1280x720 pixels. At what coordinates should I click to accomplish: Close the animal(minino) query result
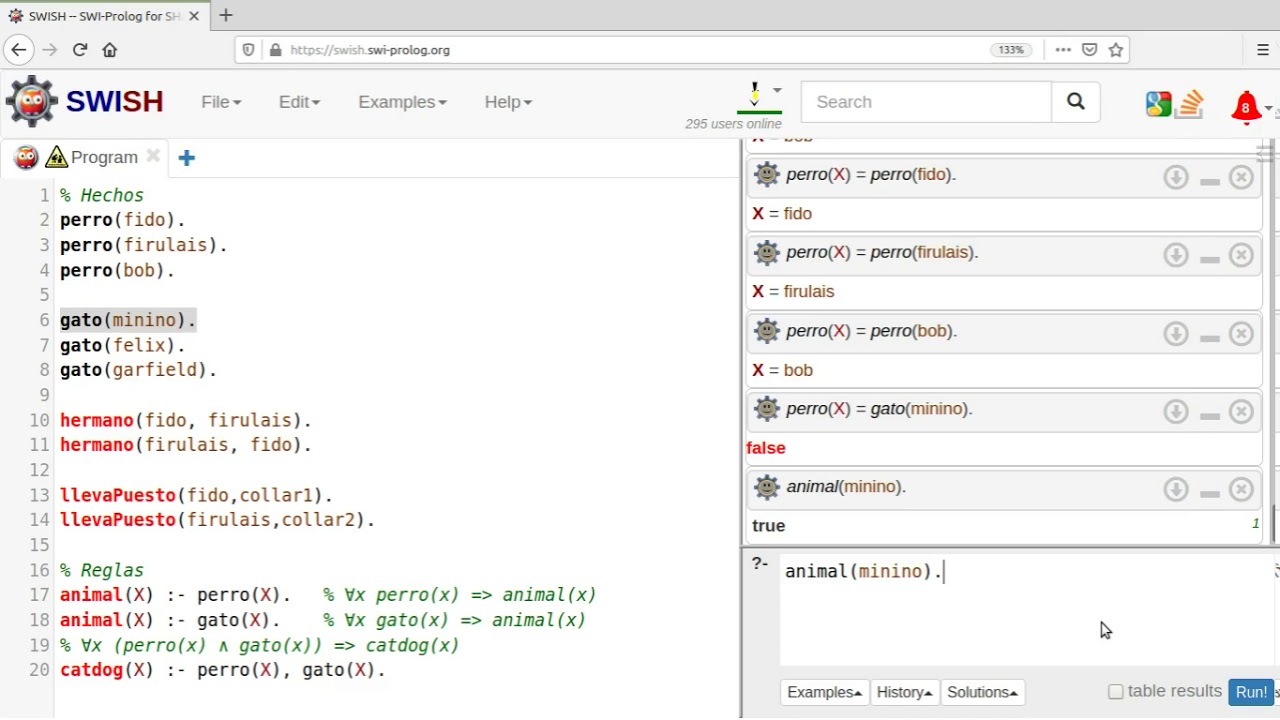1241,490
